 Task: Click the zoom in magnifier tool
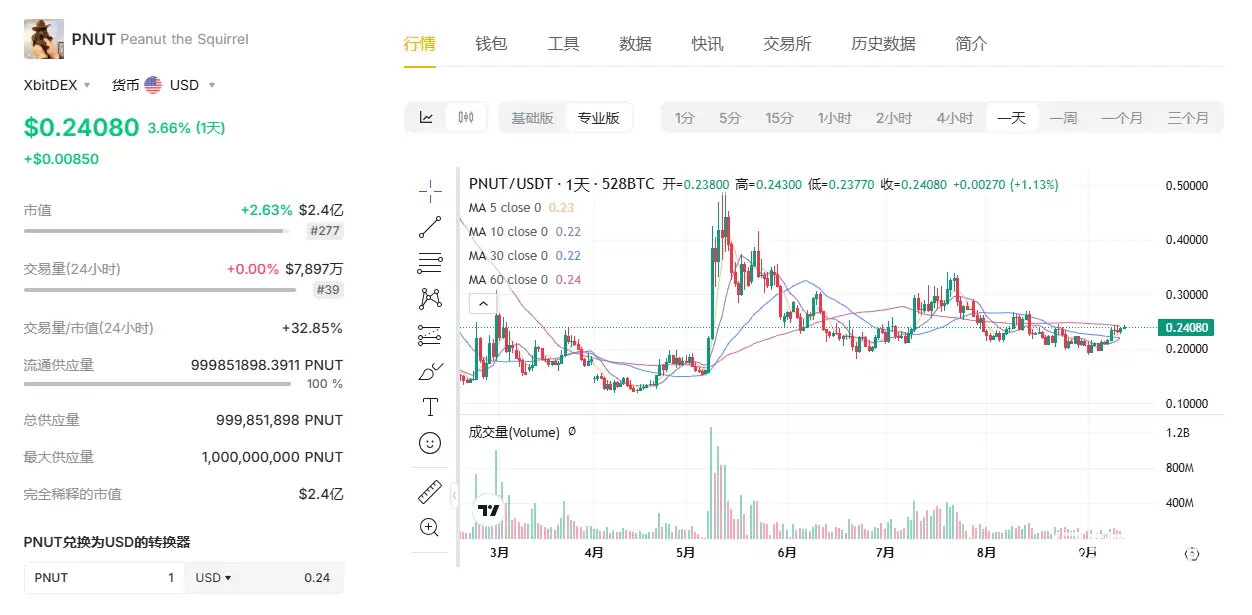tap(430, 527)
